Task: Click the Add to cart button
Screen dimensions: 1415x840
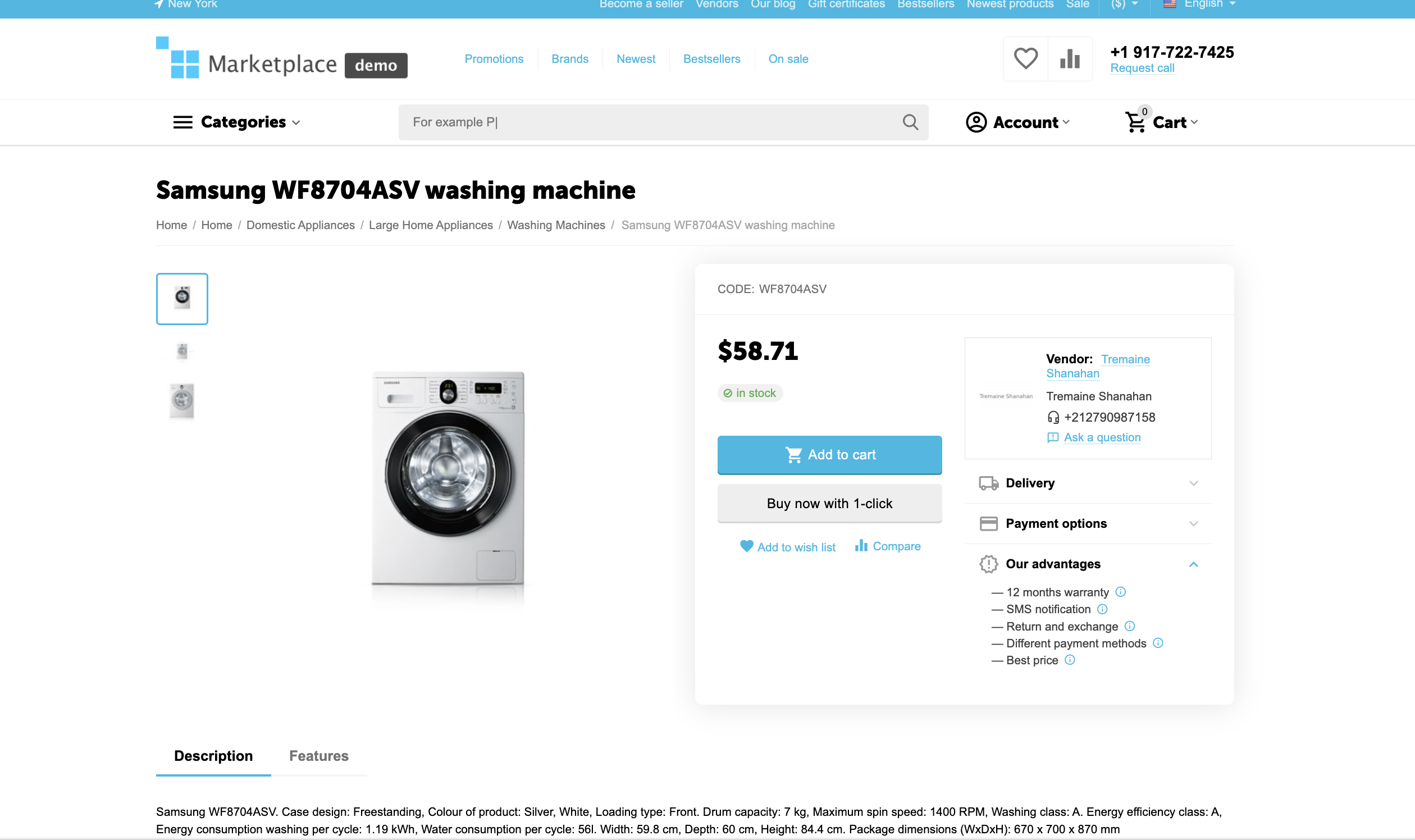Action: click(829, 454)
